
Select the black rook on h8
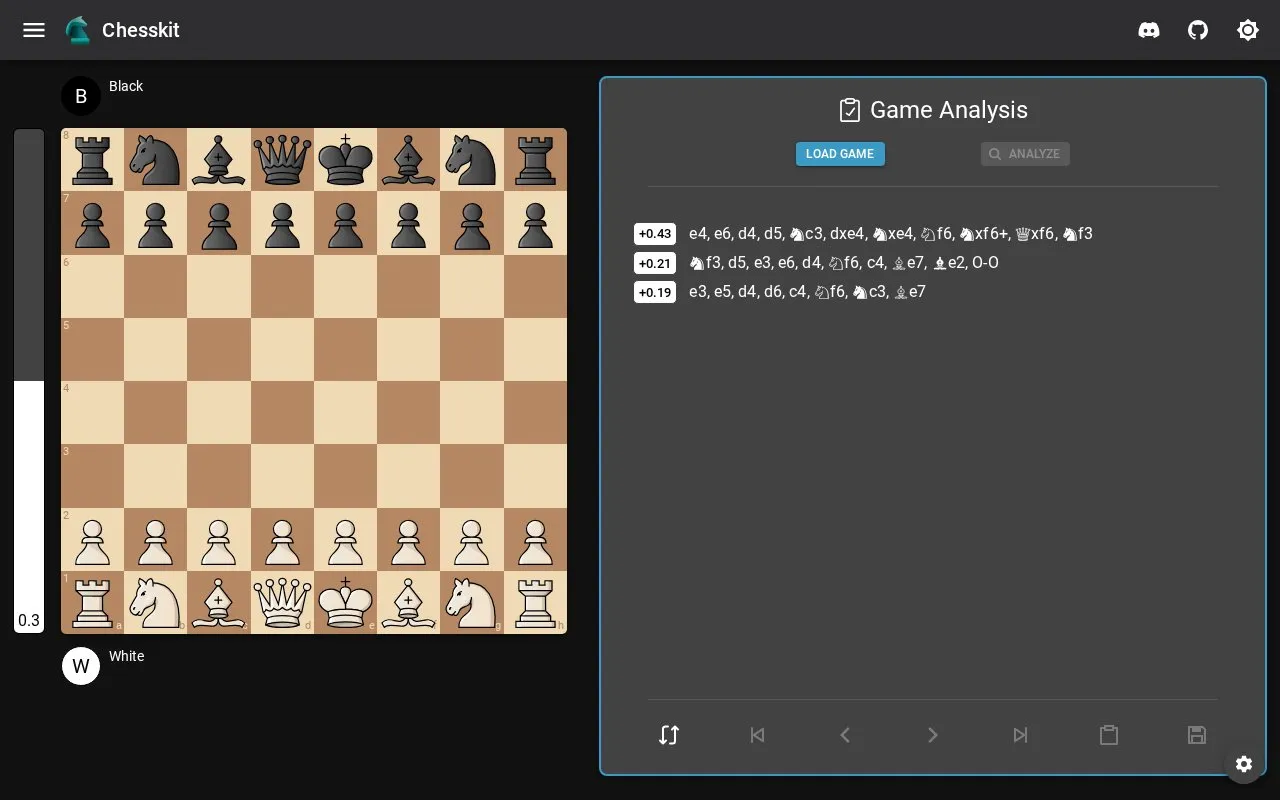(x=535, y=159)
